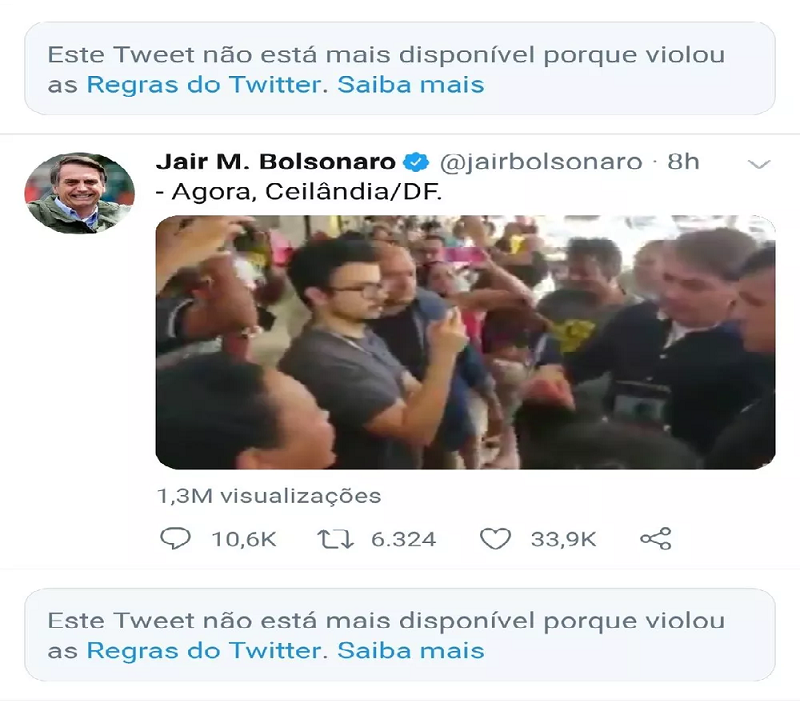Click the @jairbolsonaro handle

[541, 162]
